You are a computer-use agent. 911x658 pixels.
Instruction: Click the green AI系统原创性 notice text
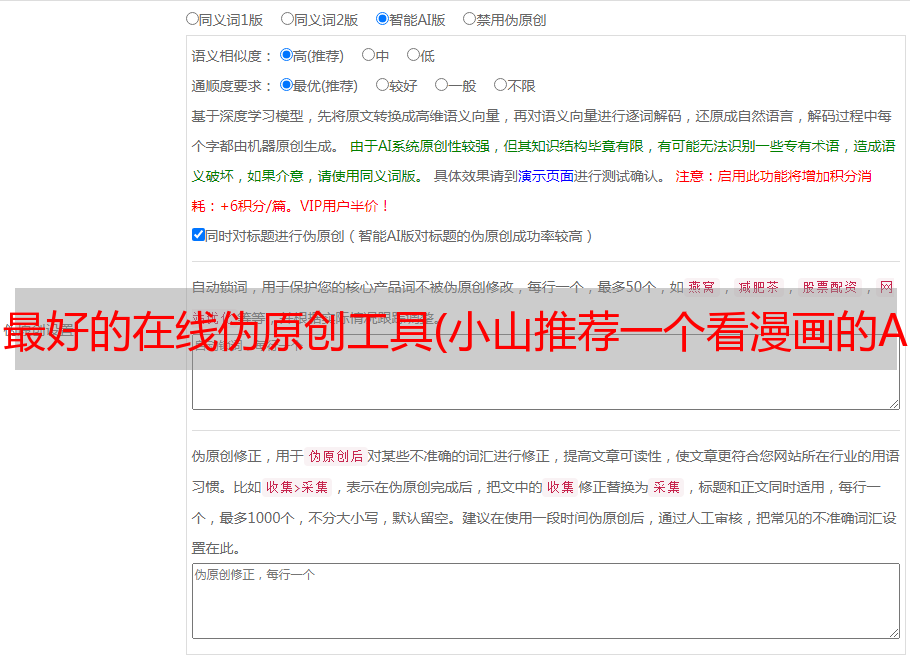point(543,161)
